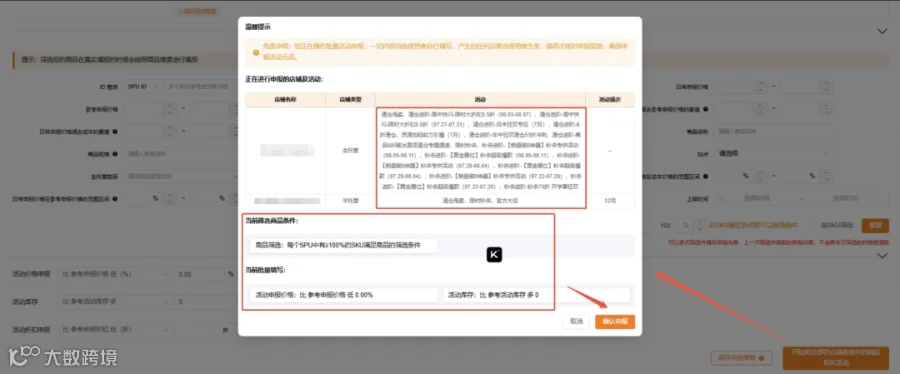Screen dimensions: 900x374
Task: Click the 商品名称 input field on right
Action: click(x=775, y=131)
